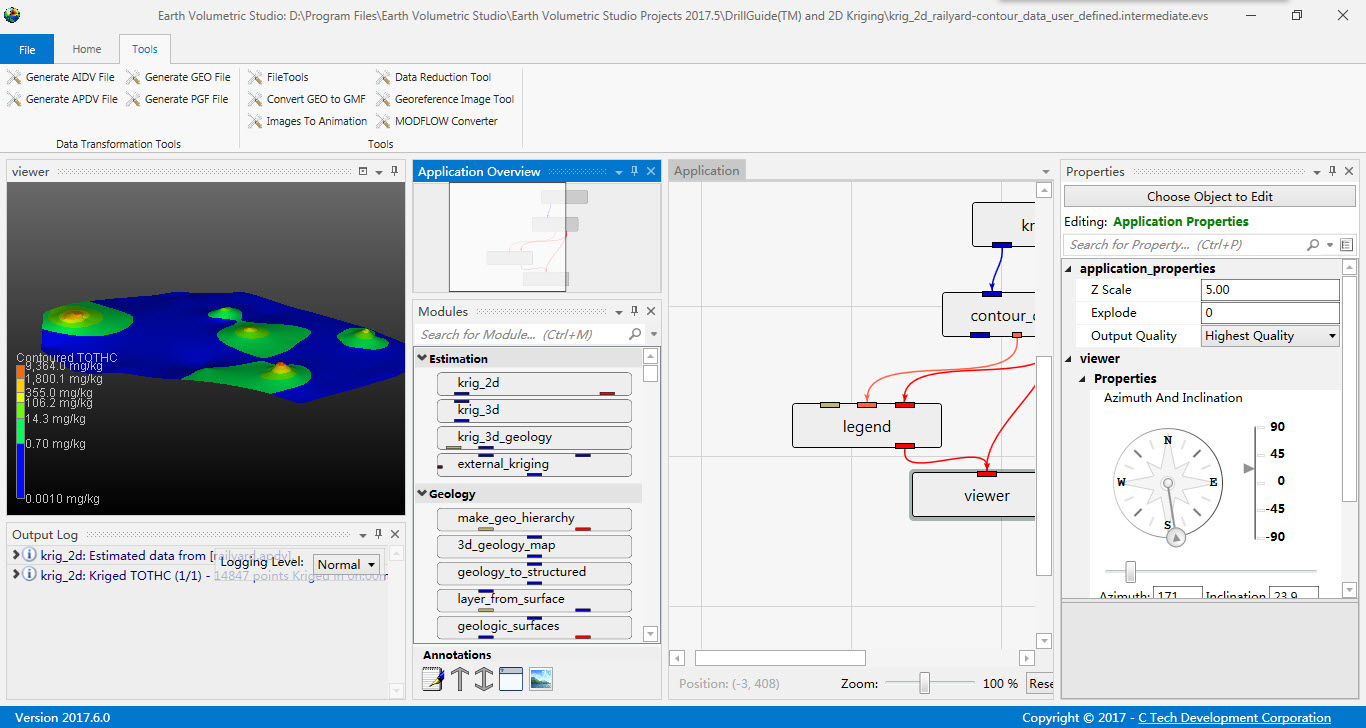Pin the Properties panel
The height and width of the screenshot is (728, 1366).
tap(1332, 172)
